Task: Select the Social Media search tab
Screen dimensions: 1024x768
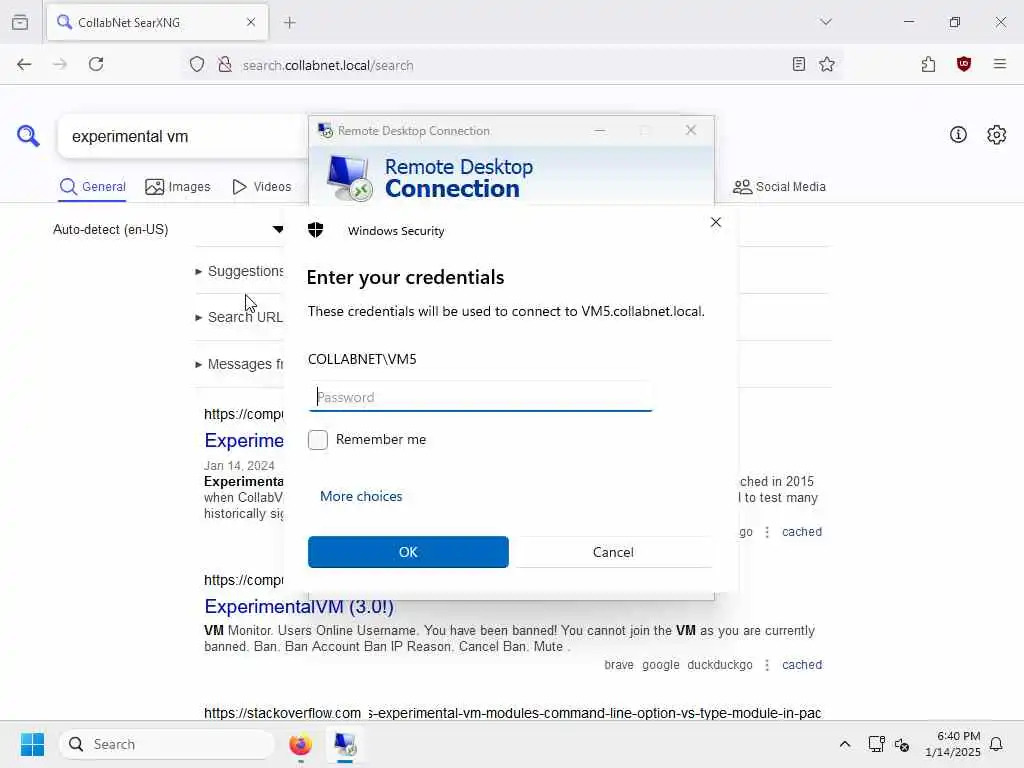Action: click(x=779, y=187)
